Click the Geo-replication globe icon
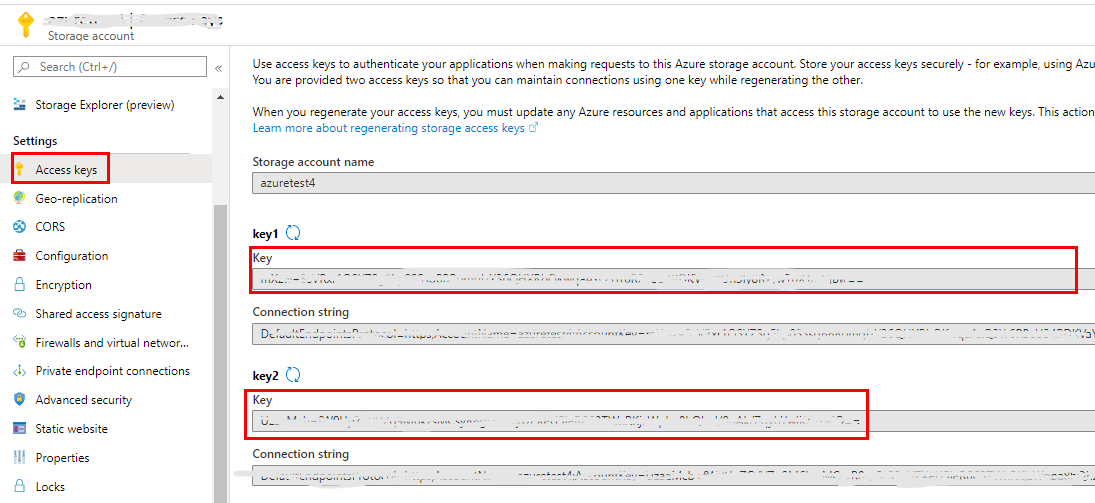Screen dimensions: 1095x503 pyautogui.click(x=20, y=198)
